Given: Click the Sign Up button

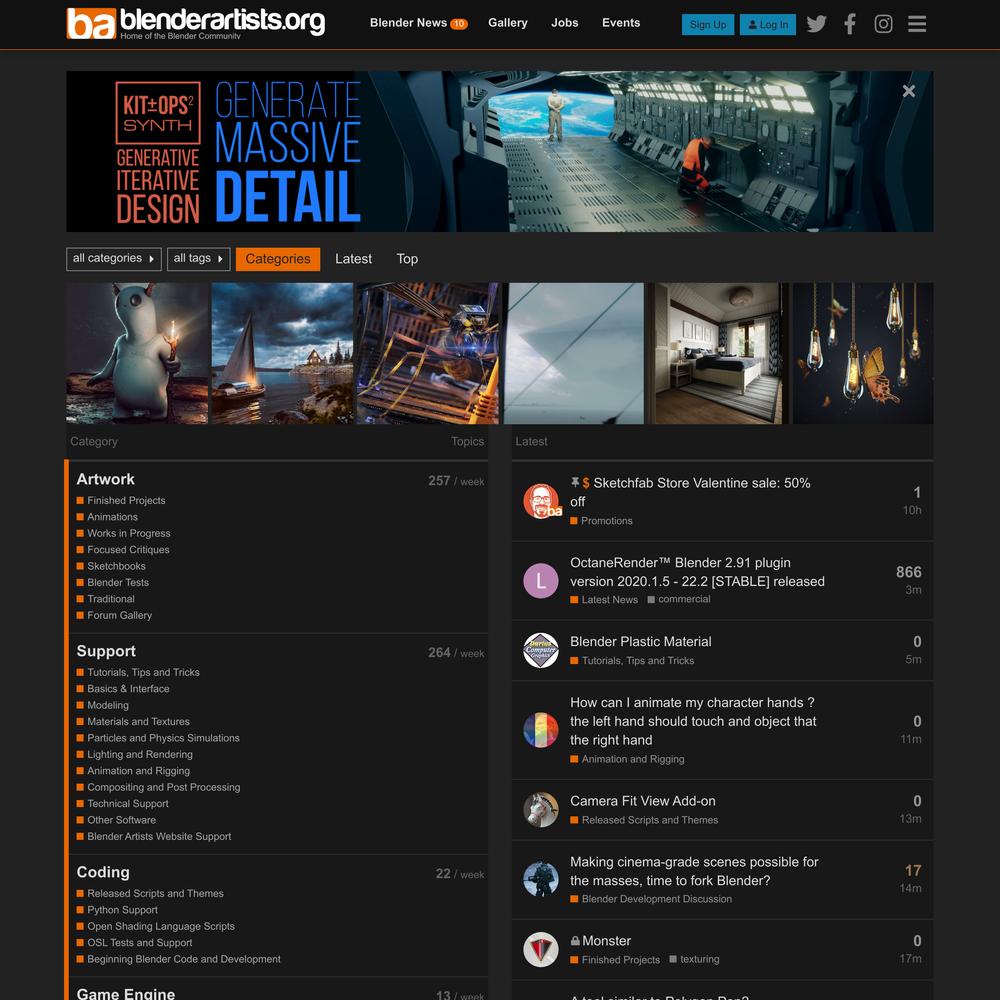Looking at the screenshot, I should [x=708, y=24].
